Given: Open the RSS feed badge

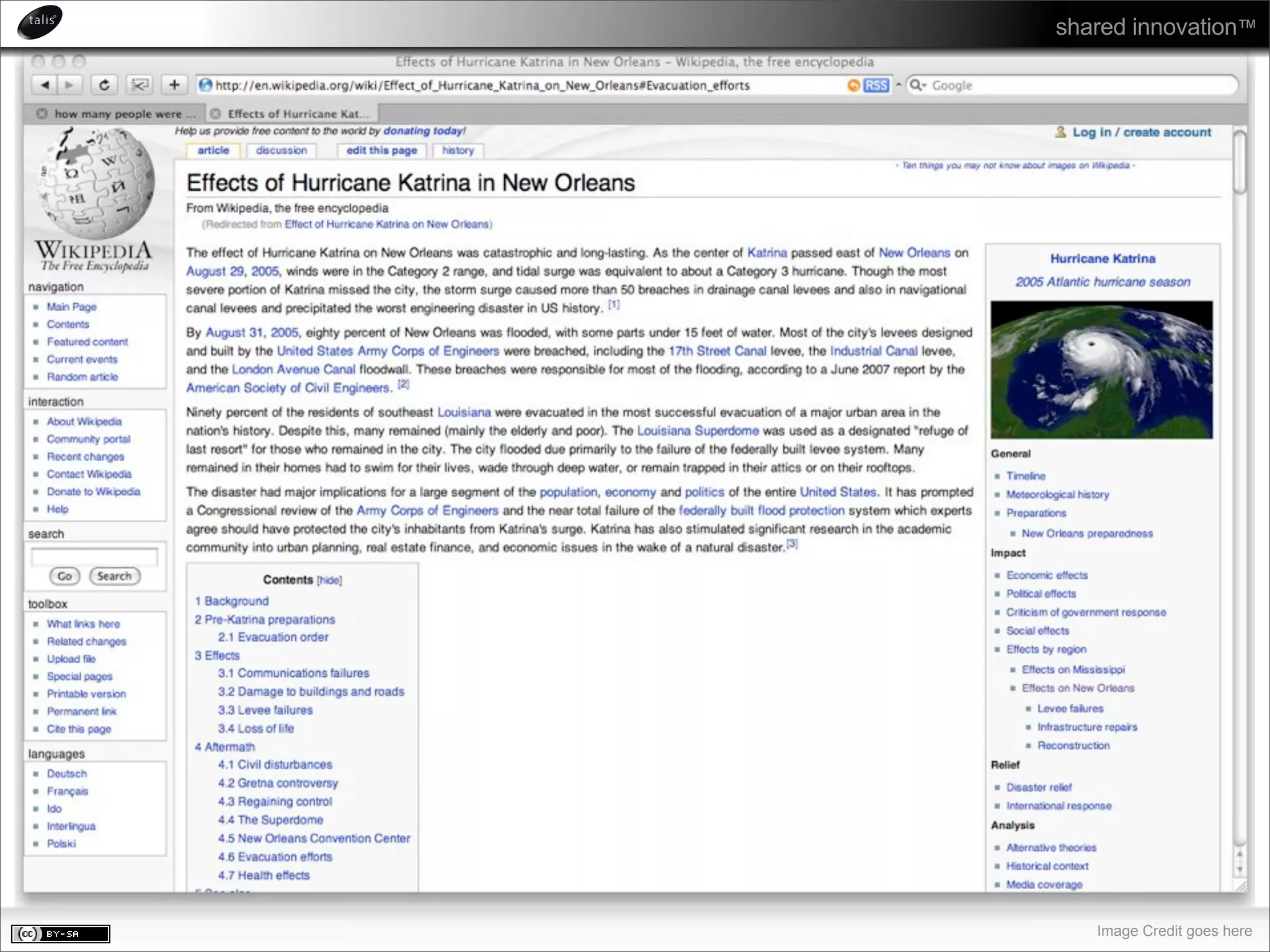Looking at the screenshot, I should (x=876, y=86).
